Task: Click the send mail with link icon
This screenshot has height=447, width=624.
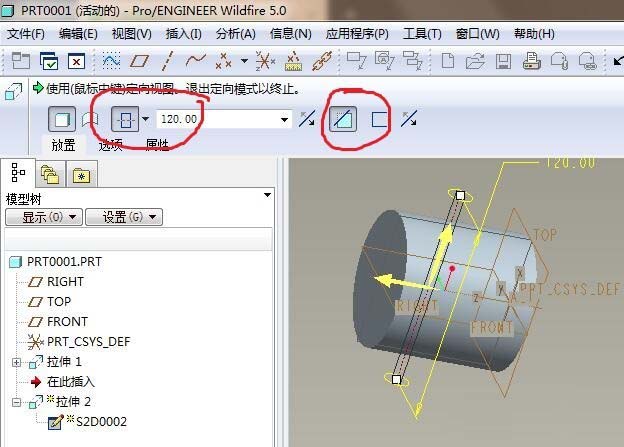Action: [x=587, y=62]
